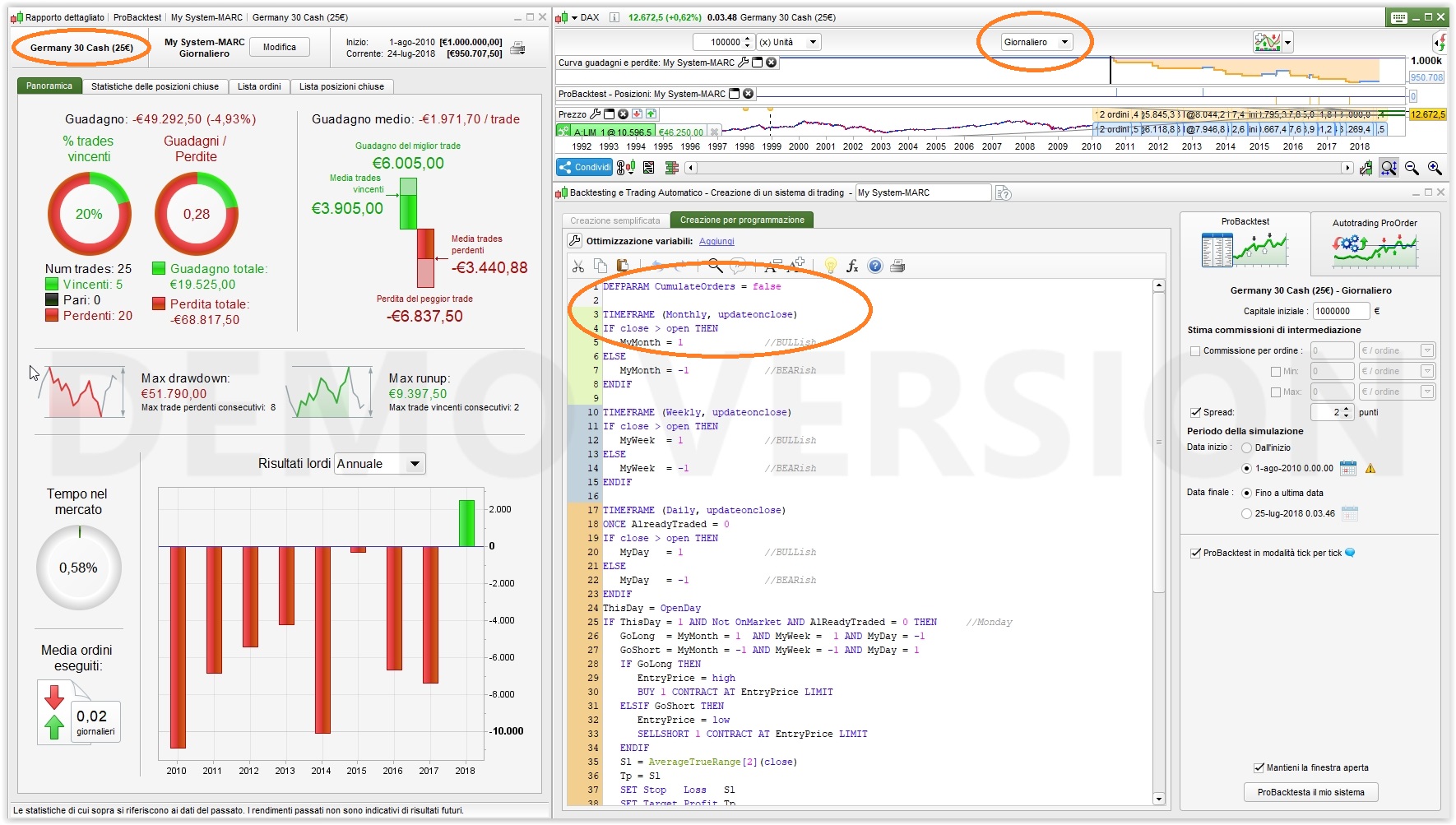Switch to Panoramica tab
The image size is (1456, 825).
click(49, 86)
